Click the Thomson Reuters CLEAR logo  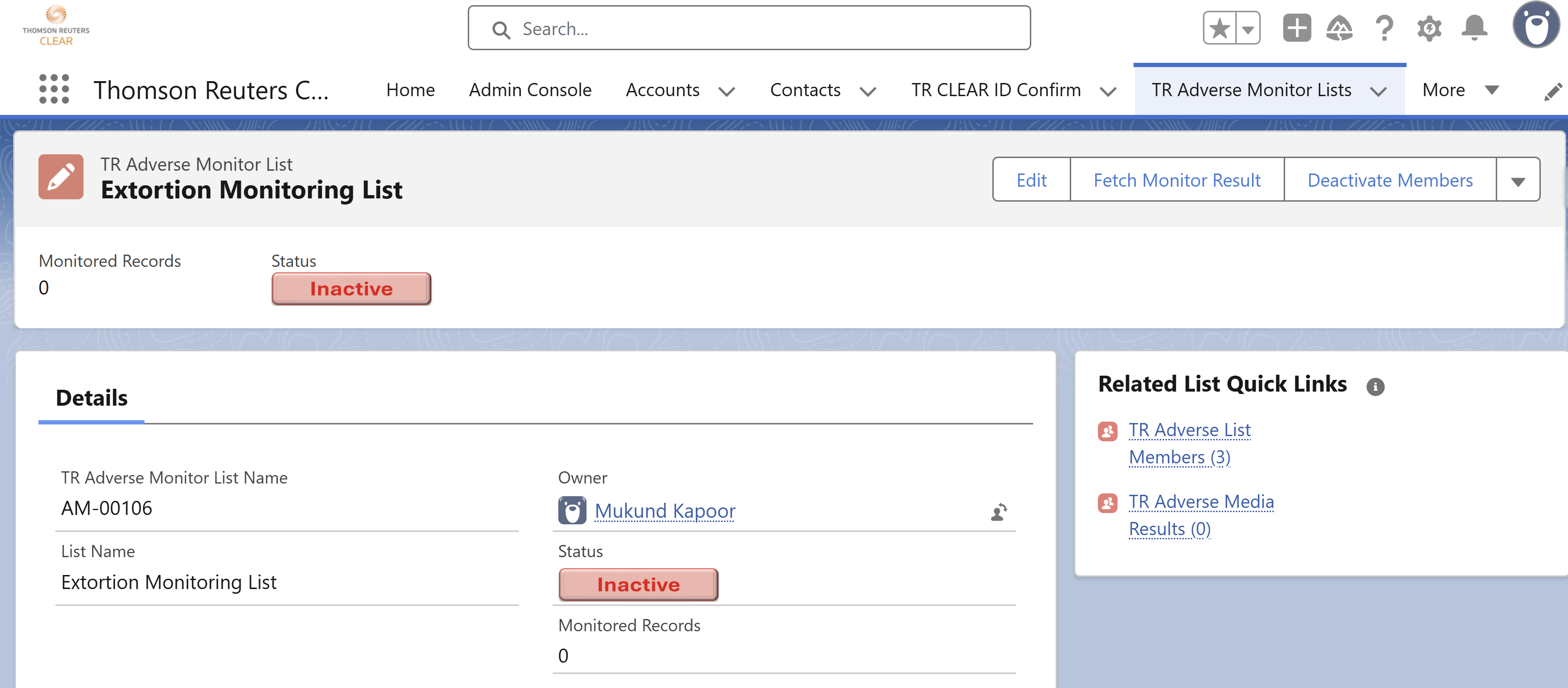pos(56,25)
